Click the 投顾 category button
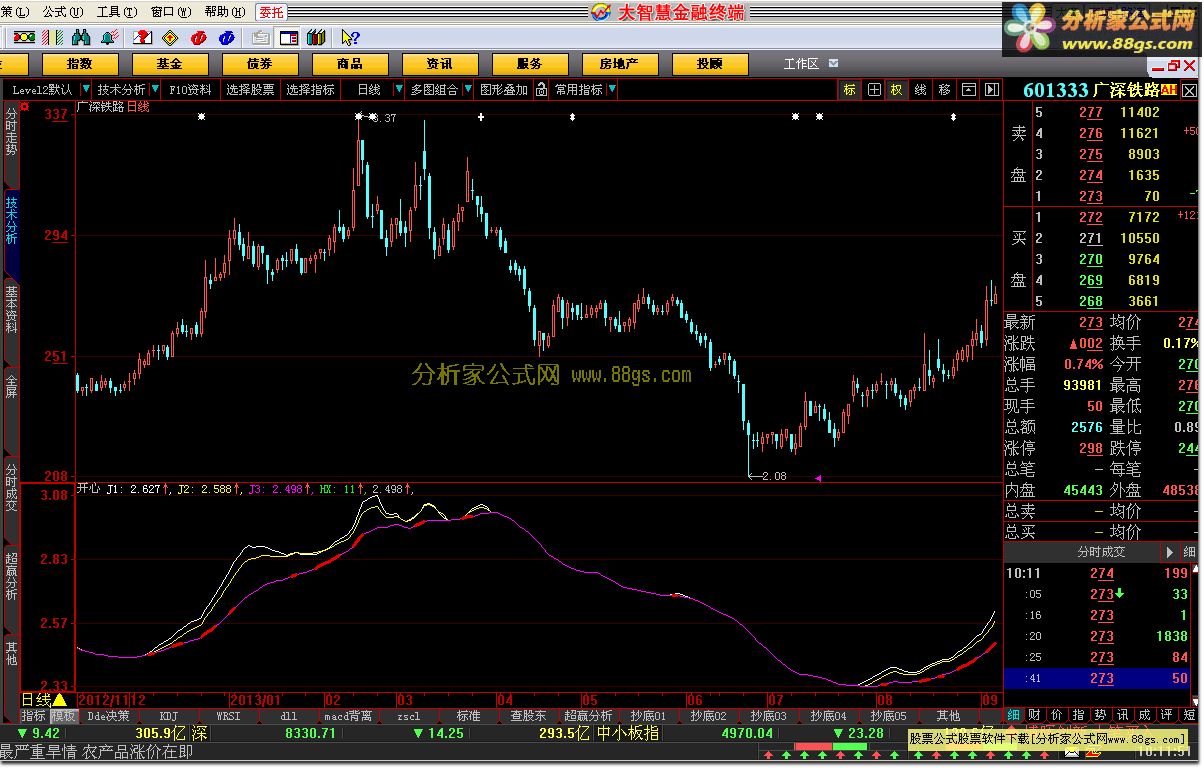The width and height of the screenshot is (1204, 768). (710, 64)
